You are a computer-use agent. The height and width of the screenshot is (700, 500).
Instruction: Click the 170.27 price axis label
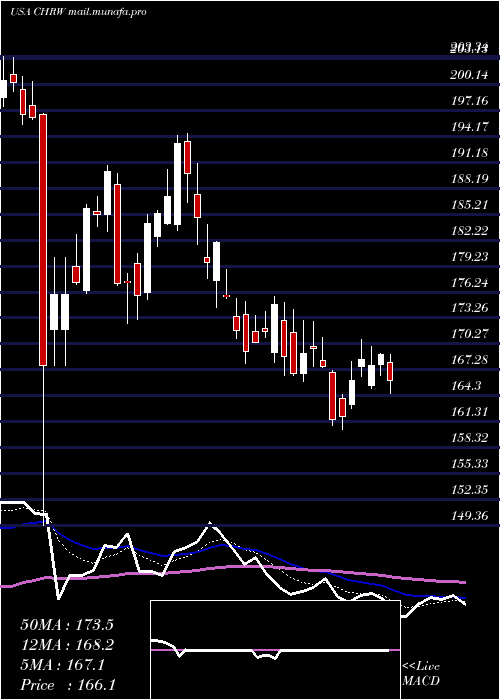(469, 334)
